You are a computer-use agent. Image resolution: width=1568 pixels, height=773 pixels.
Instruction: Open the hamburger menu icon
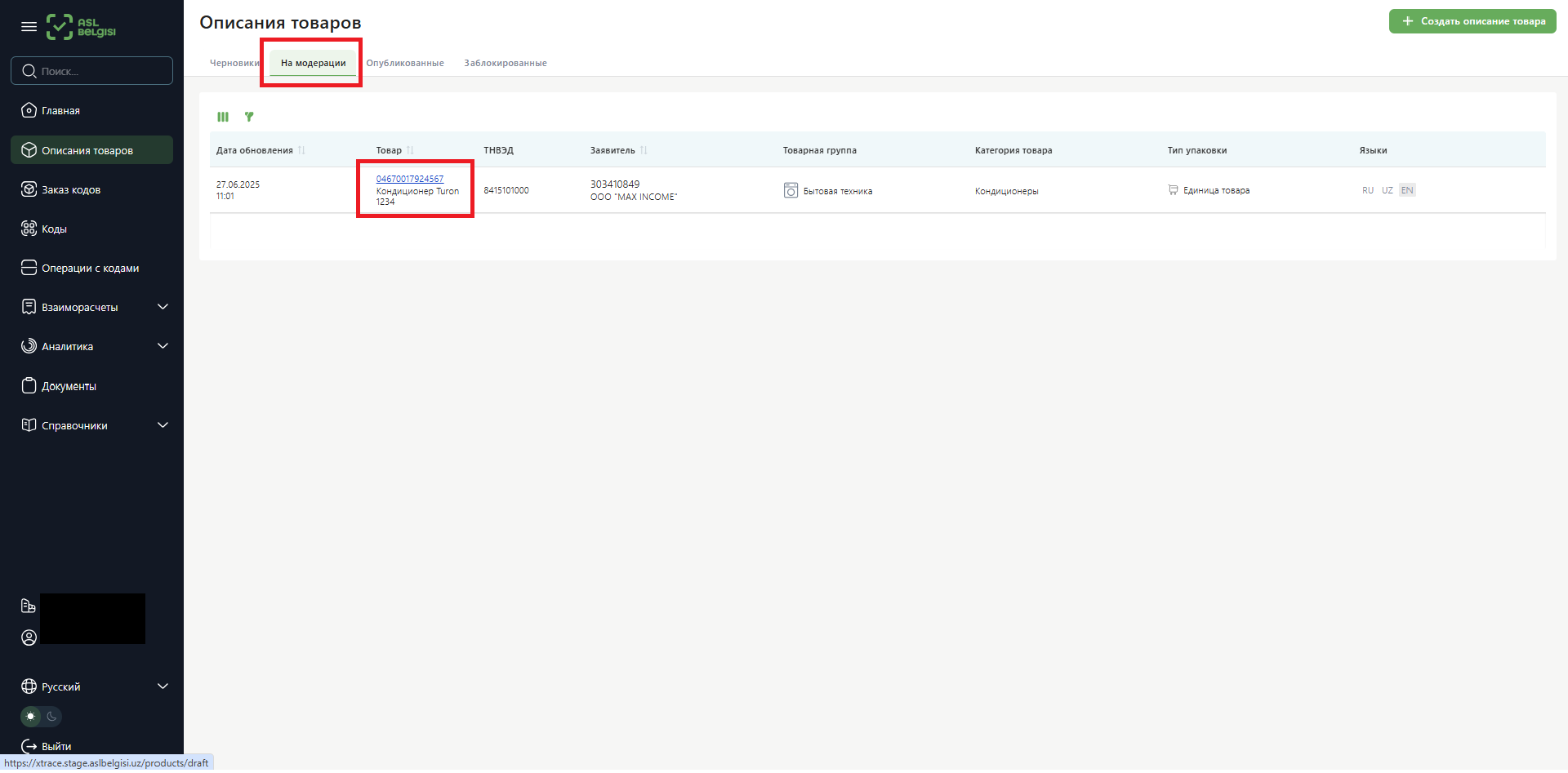pyautogui.click(x=29, y=27)
